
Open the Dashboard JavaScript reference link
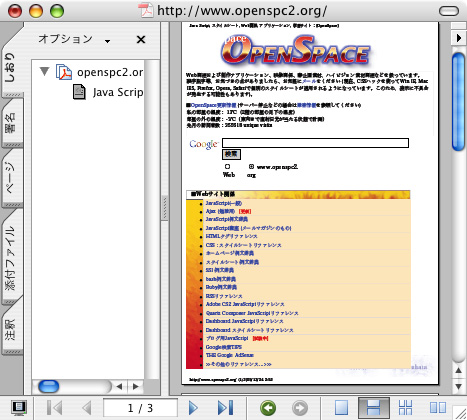(x=245, y=321)
